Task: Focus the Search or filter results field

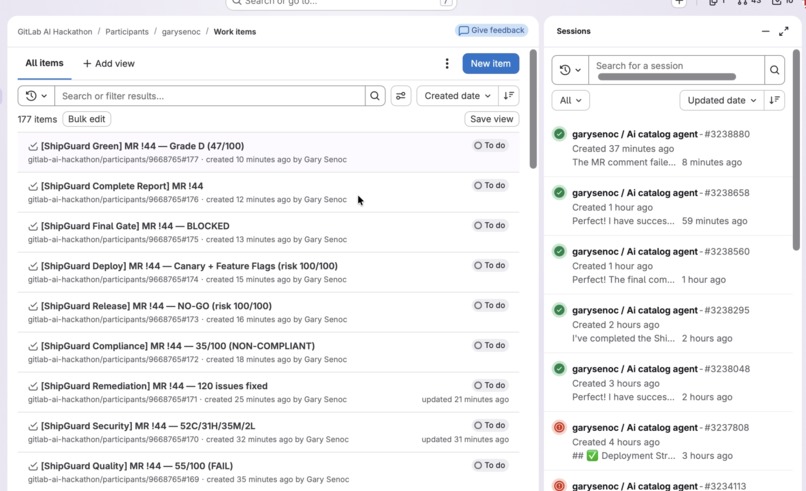Action: 210,96
